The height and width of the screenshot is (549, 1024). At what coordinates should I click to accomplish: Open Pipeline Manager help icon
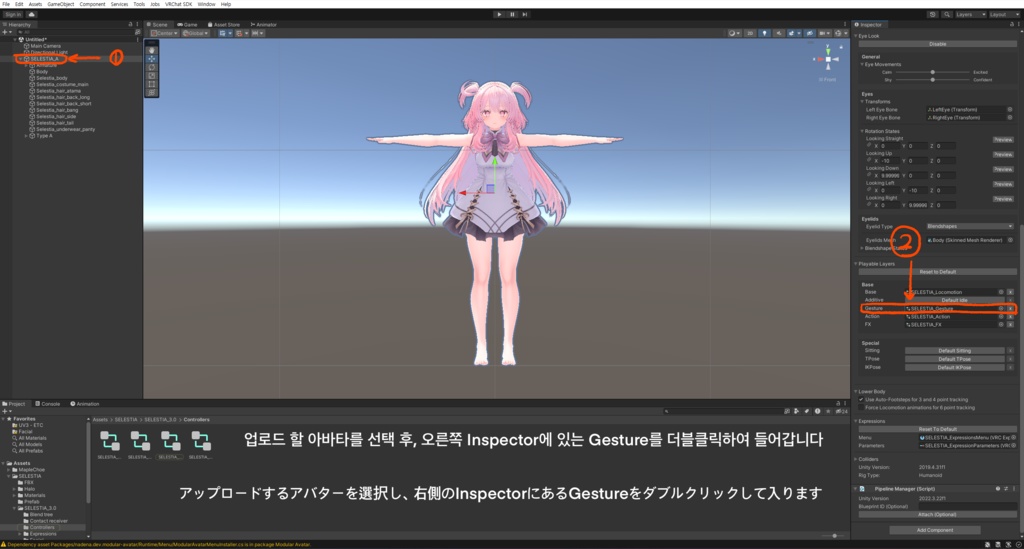click(x=997, y=488)
